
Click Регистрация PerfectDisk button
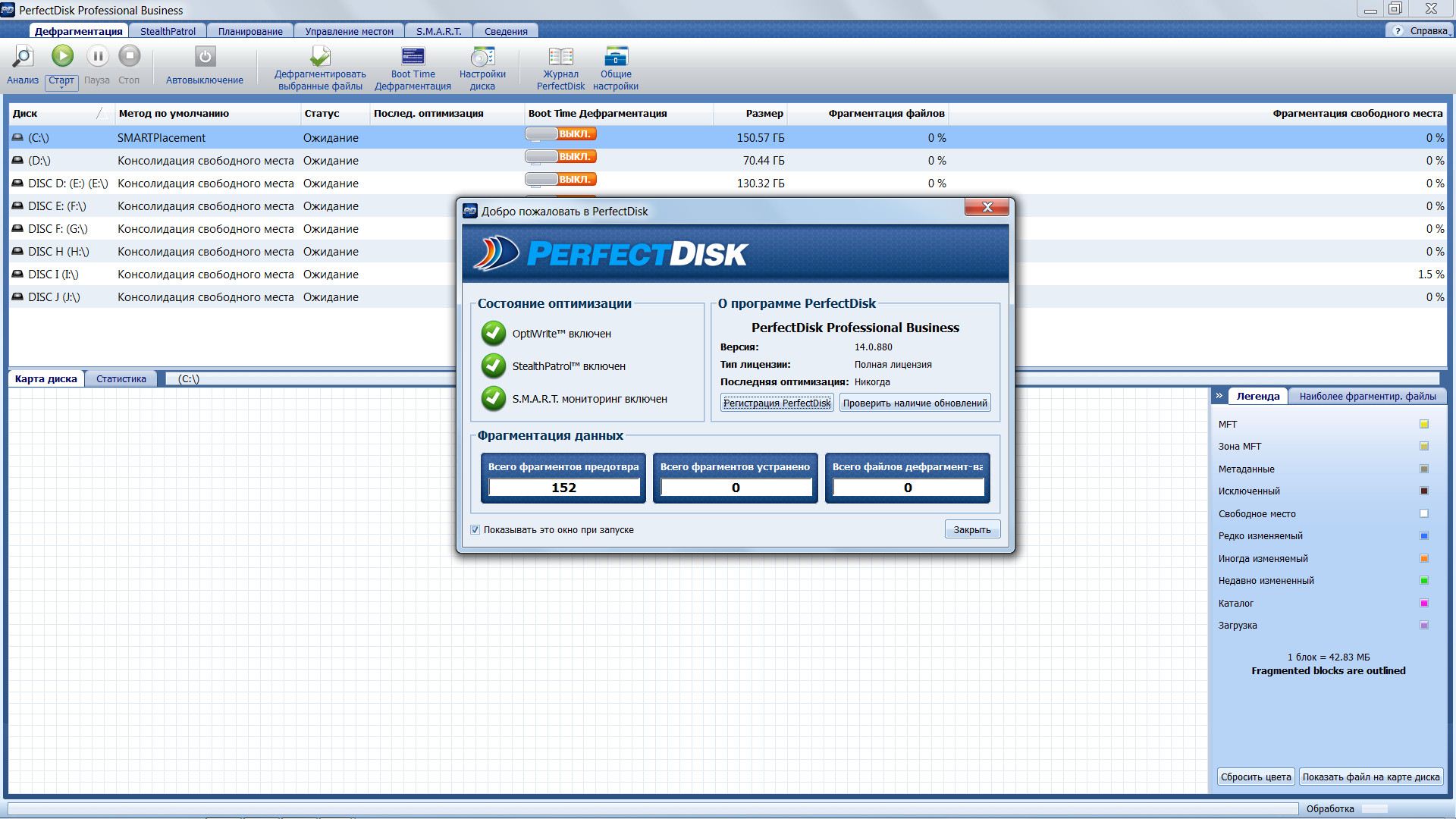click(777, 403)
